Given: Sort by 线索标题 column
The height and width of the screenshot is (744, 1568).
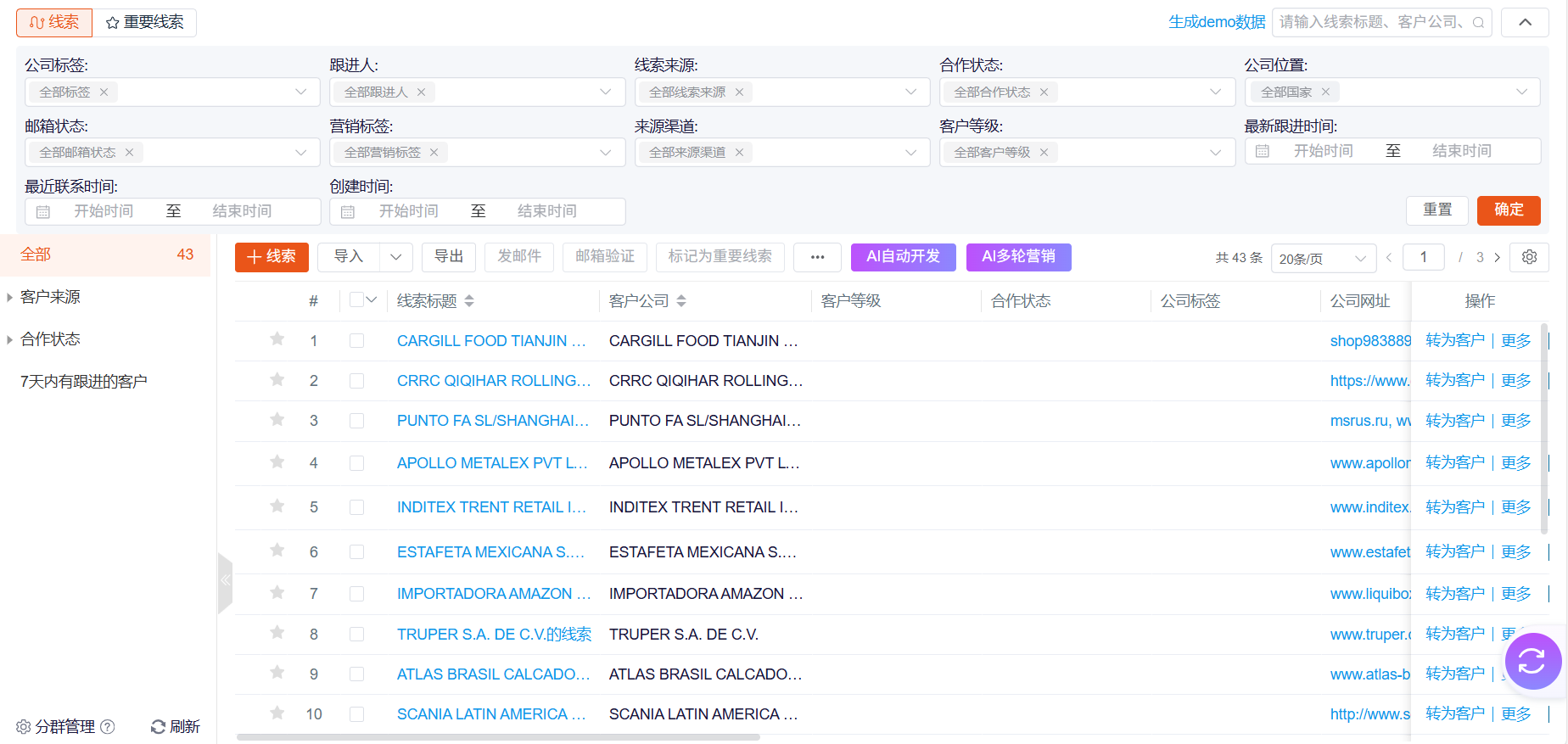Looking at the screenshot, I should coord(469,301).
